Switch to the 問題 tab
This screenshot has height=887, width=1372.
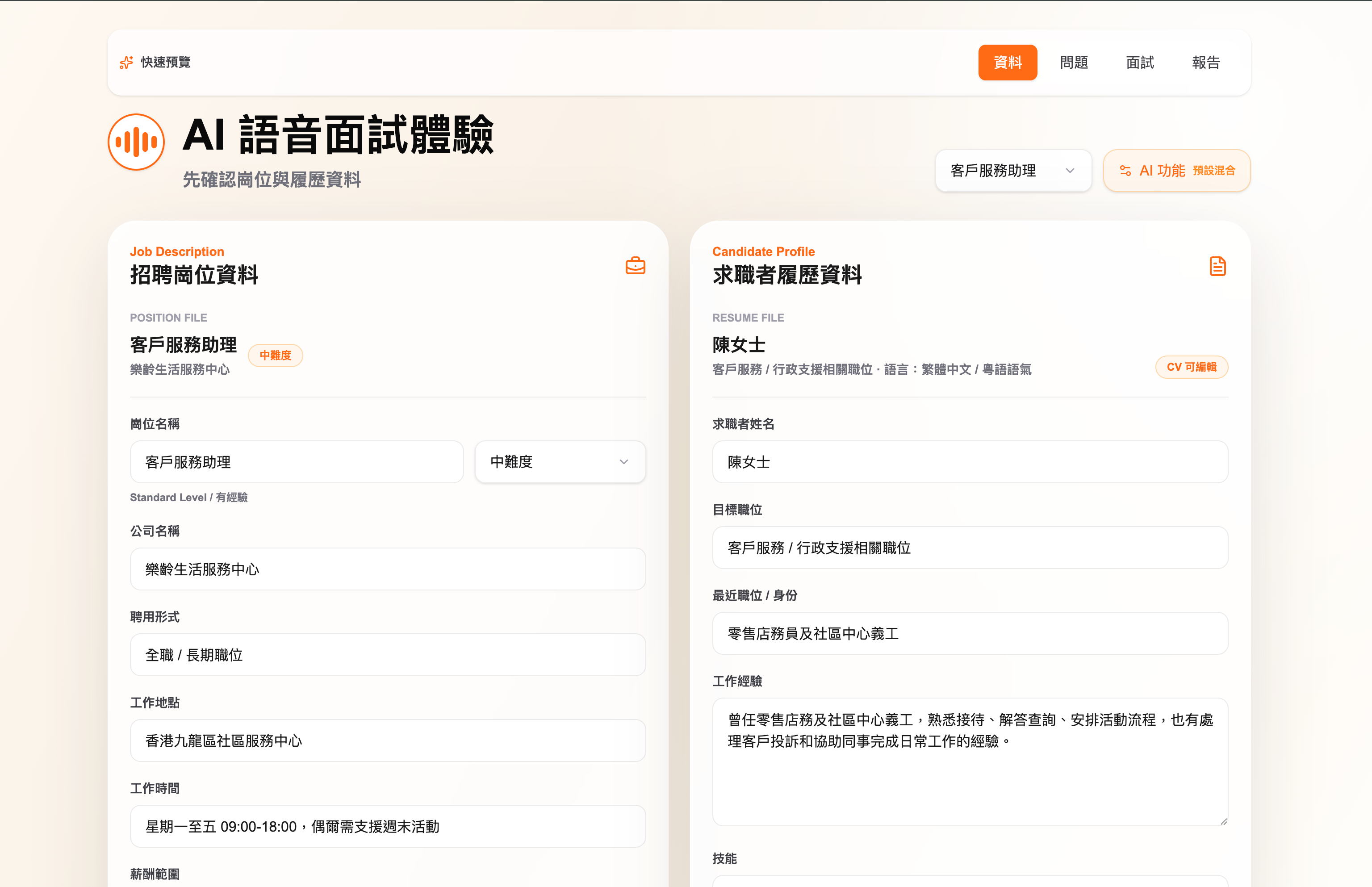(1074, 62)
